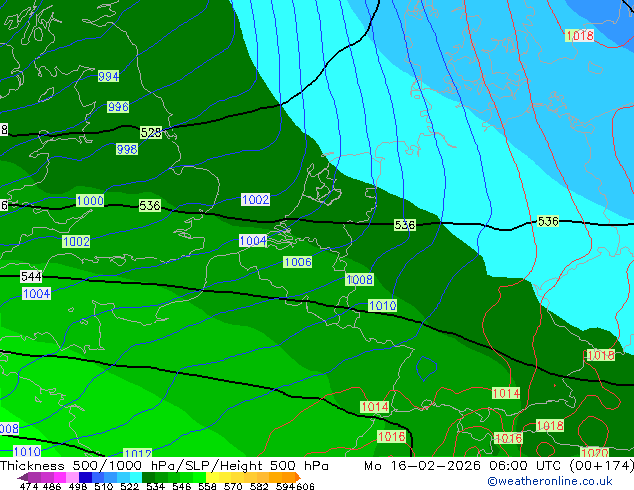Image resolution: width=634 pixels, height=490 pixels.
Task: Click the 474 legend value
Action: 29,486
